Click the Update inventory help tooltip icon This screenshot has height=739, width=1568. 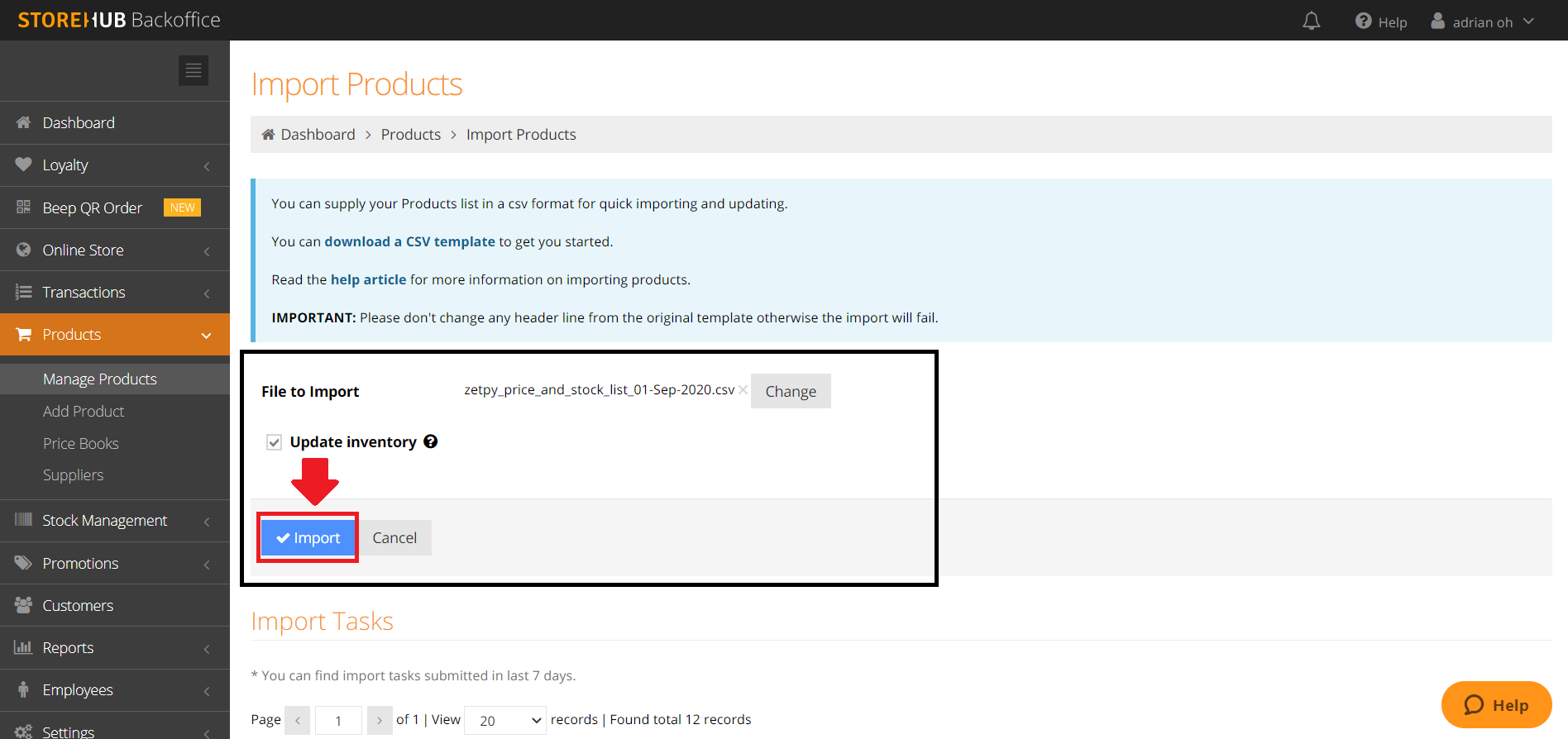click(x=430, y=441)
